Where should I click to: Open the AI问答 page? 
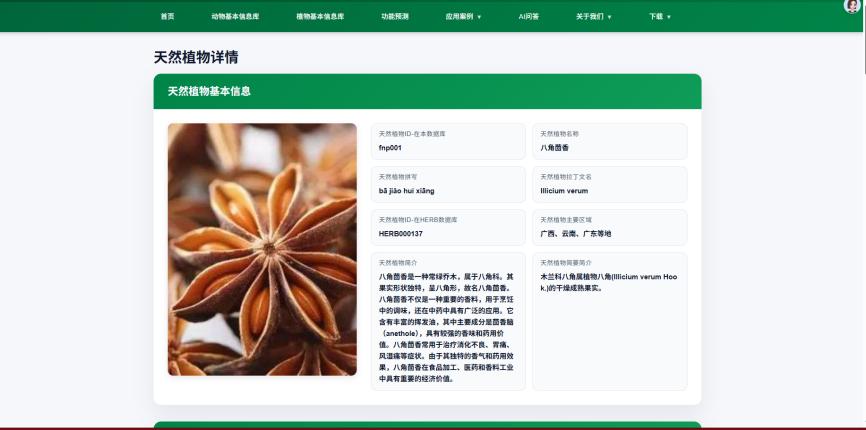point(528,17)
